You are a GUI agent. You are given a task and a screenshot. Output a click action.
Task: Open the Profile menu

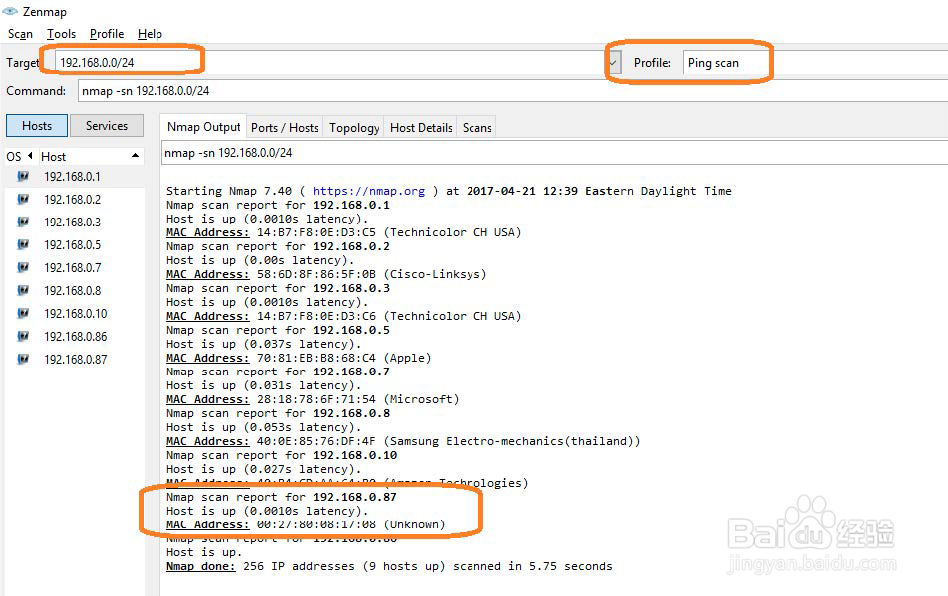click(x=107, y=34)
